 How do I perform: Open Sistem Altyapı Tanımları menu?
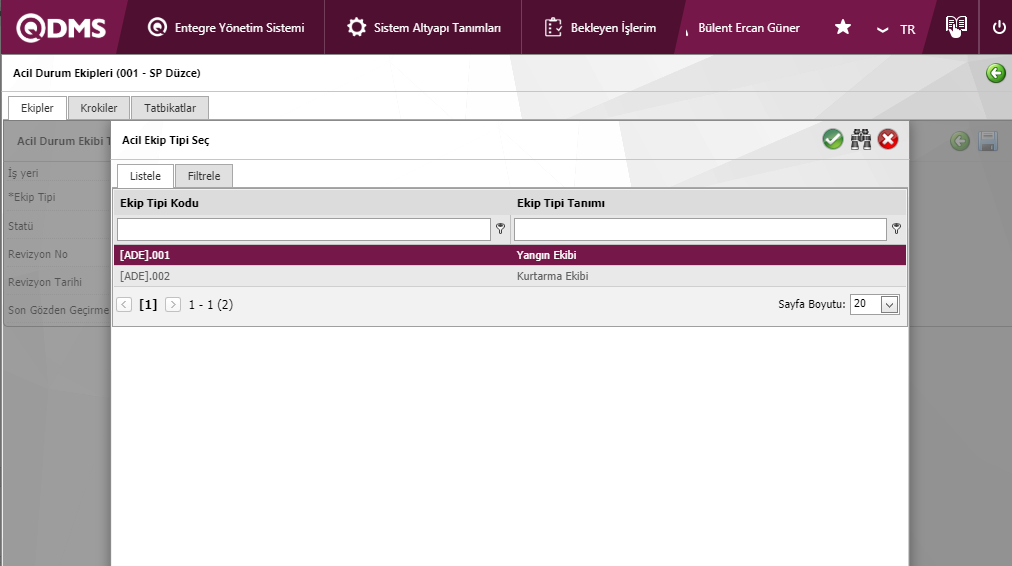coord(423,28)
